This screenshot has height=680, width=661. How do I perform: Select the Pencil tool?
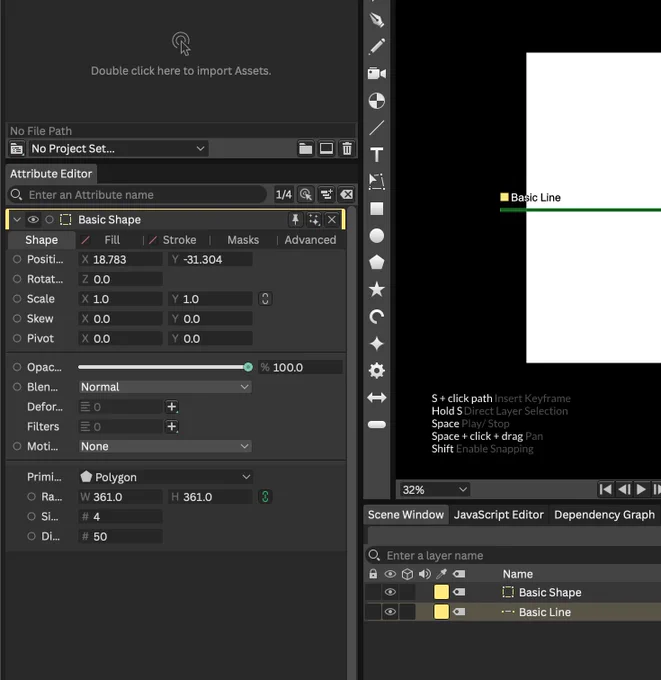pyautogui.click(x=376, y=46)
